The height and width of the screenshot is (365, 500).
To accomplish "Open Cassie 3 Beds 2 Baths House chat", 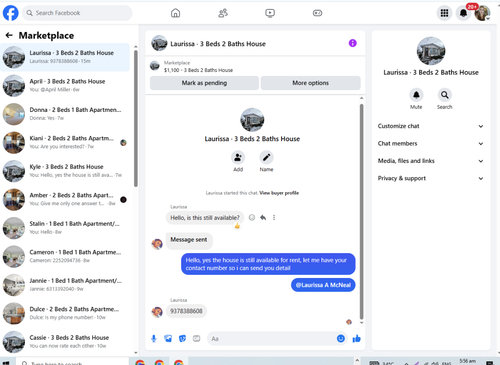I will pyautogui.click(x=65, y=342).
